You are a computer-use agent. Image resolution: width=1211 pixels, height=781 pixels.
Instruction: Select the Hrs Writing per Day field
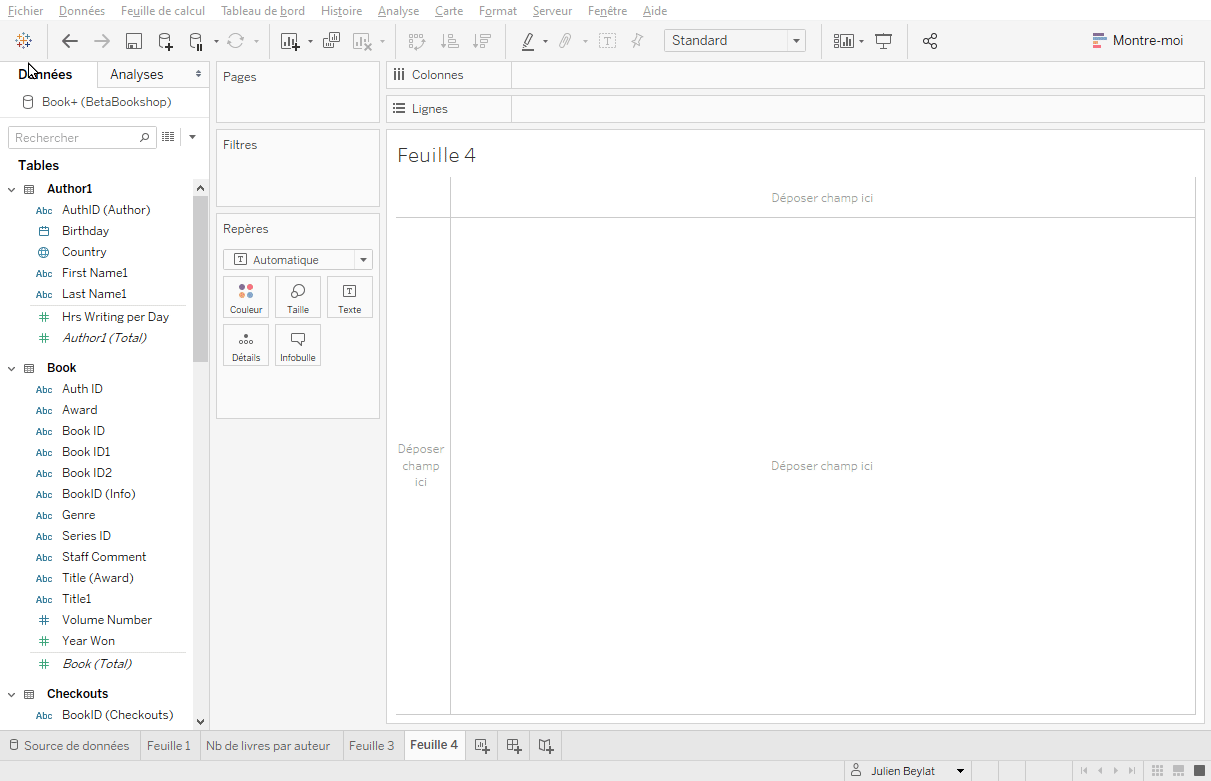click(115, 317)
